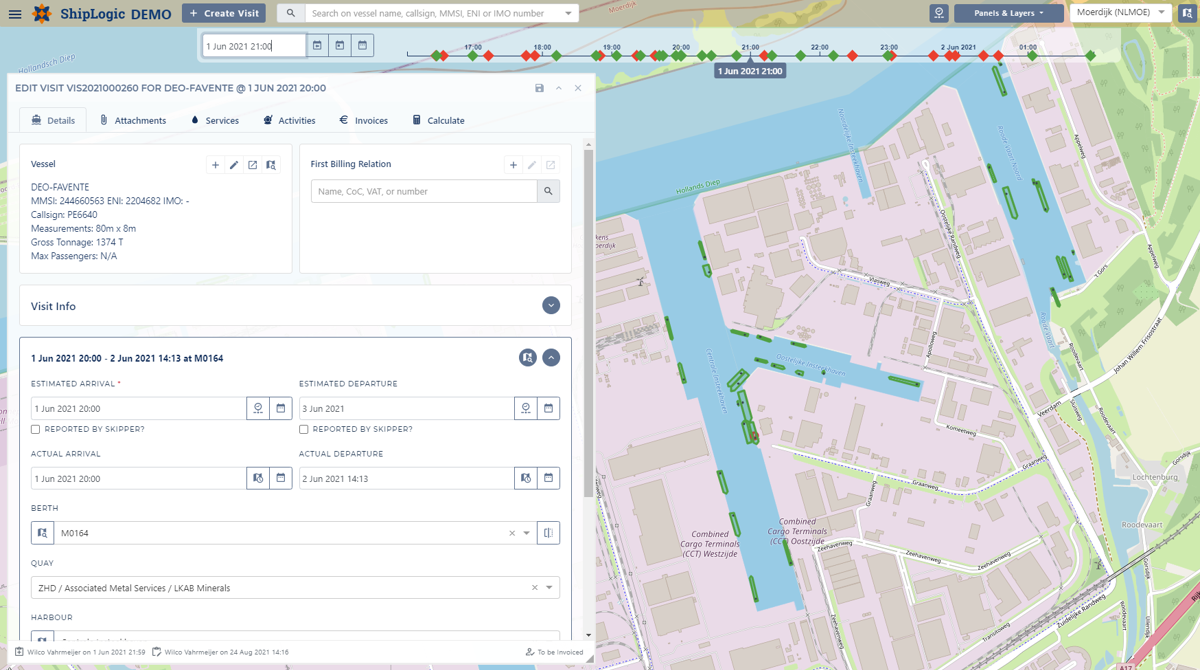Open calendar for Estimated Arrival
This screenshot has width=1200, height=670.
point(281,408)
